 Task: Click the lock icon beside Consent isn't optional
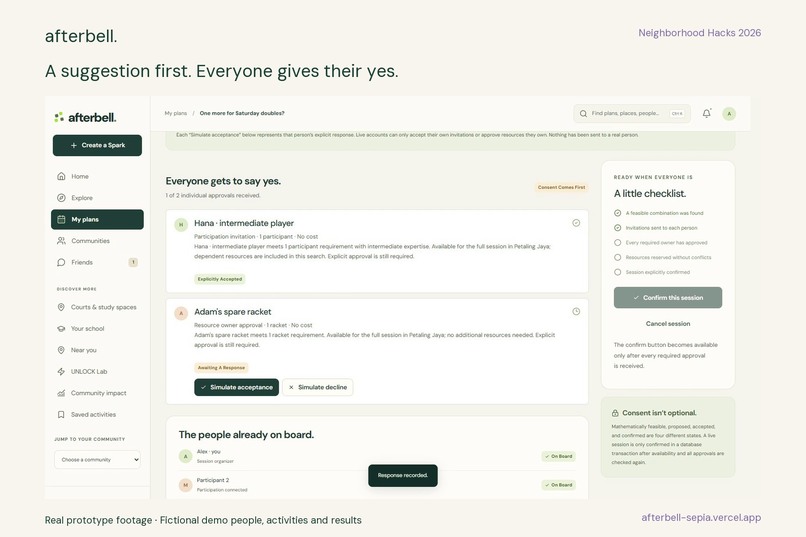click(x=615, y=413)
